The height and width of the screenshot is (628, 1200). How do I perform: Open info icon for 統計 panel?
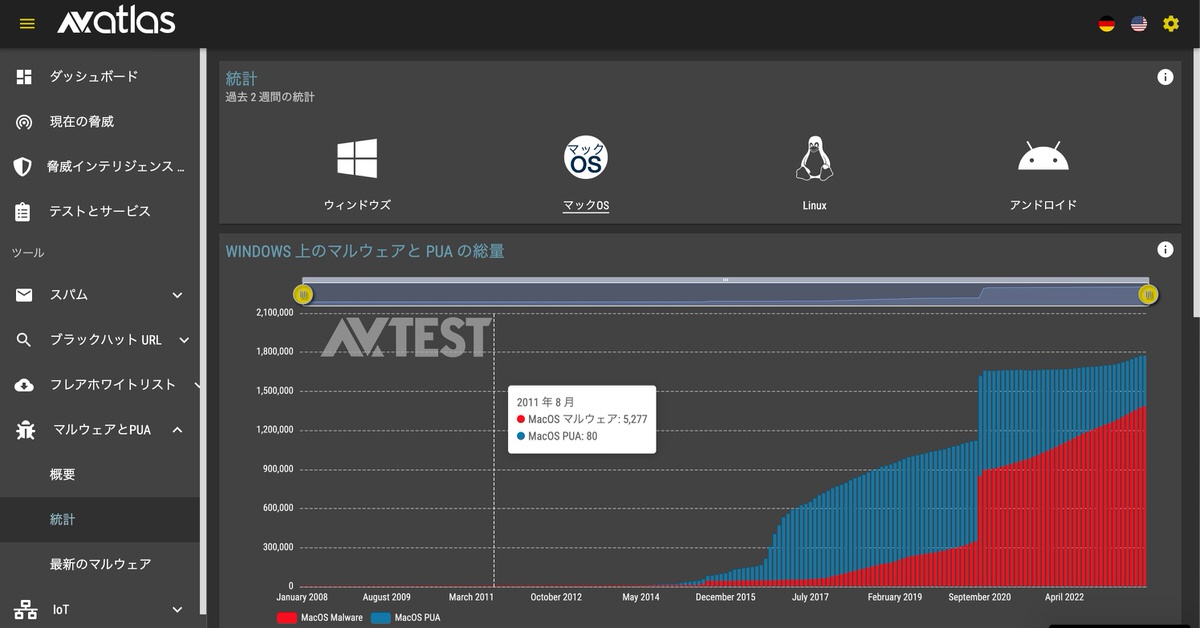[1165, 77]
